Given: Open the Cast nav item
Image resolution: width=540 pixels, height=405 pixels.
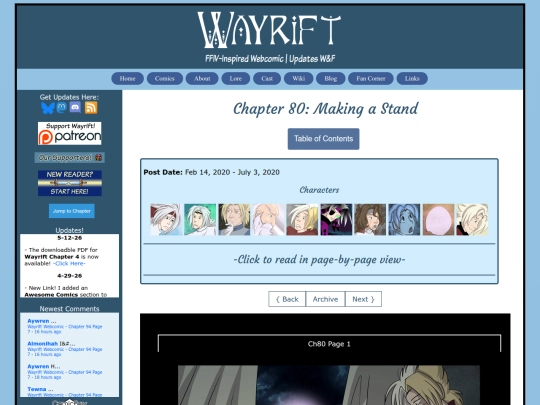Looking at the screenshot, I should click(267, 79).
